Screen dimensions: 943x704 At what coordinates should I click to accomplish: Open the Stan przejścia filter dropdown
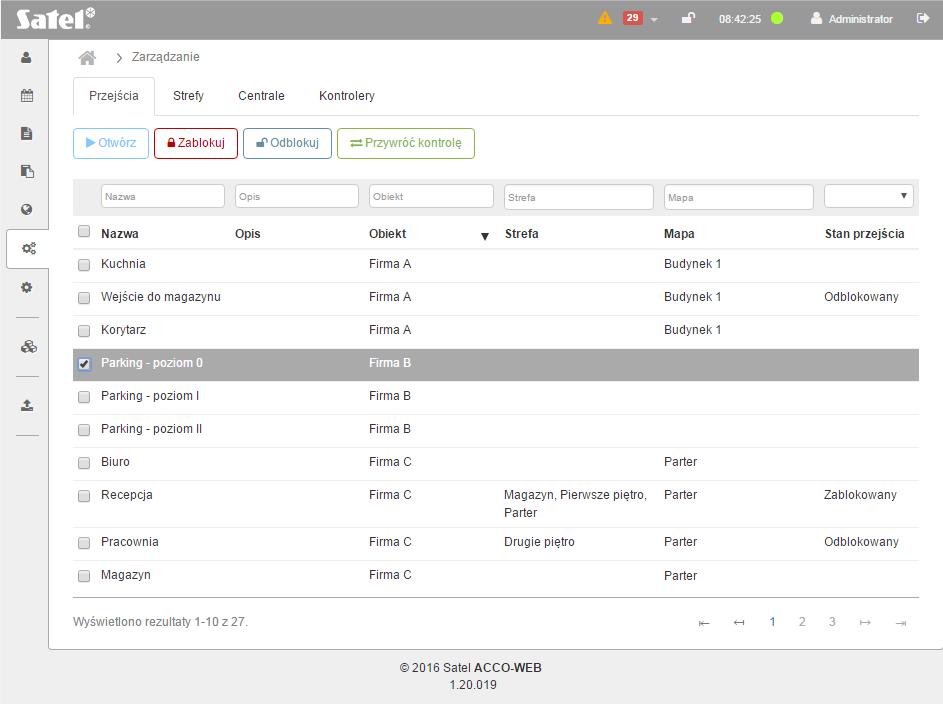868,196
